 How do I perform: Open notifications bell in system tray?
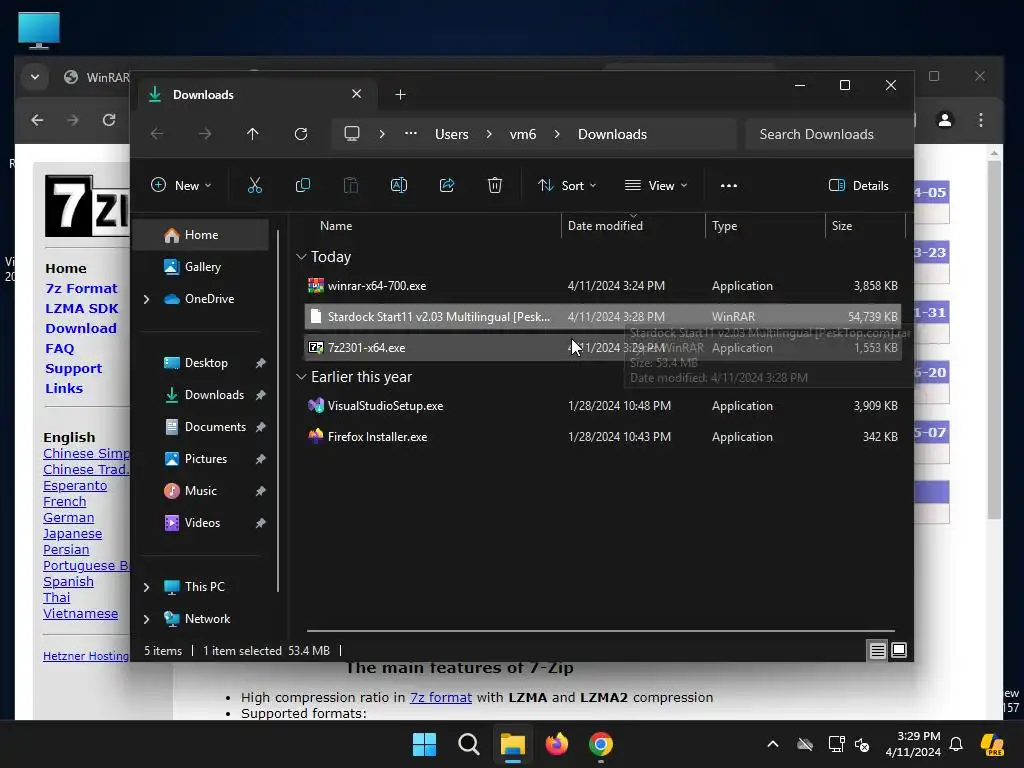click(x=956, y=744)
